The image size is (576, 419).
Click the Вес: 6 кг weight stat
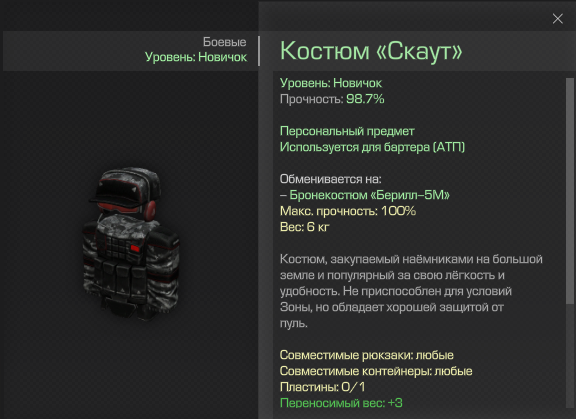[x=305, y=227]
